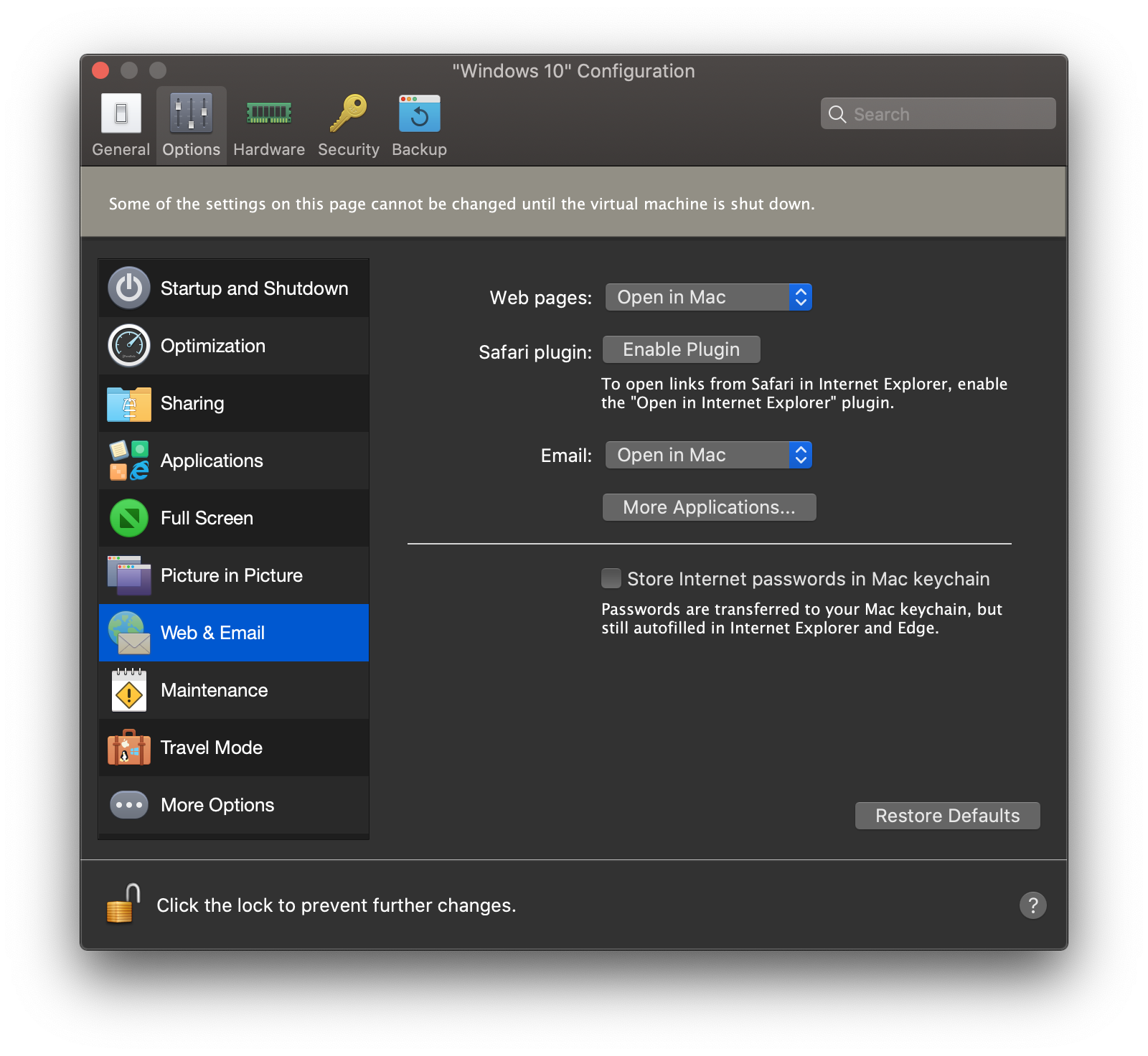Click the Travel Mode suitcase icon
This screenshot has height=1056, width=1148.
[129, 748]
